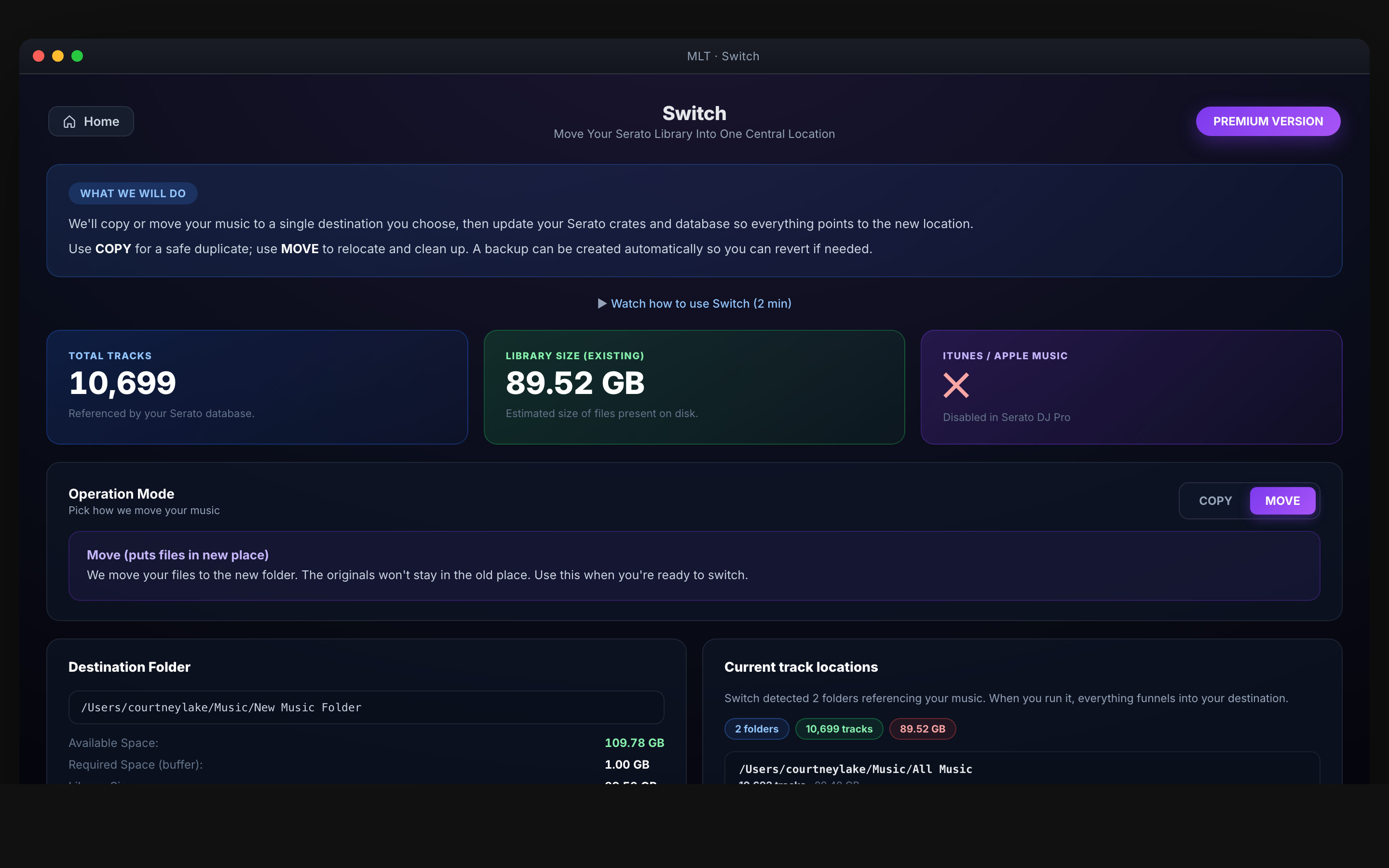The image size is (1389, 868).
Task: Maximize the window with the green button
Action: click(x=77, y=55)
